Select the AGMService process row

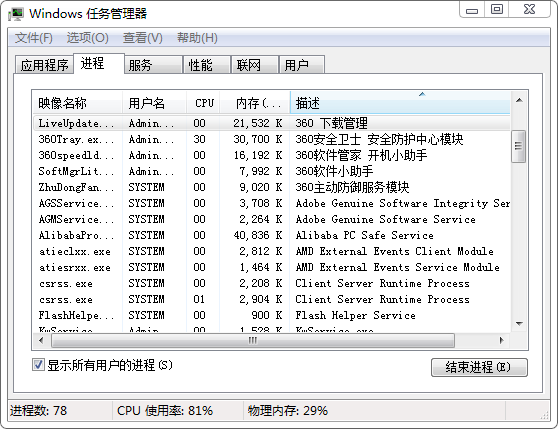(x=272, y=219)
